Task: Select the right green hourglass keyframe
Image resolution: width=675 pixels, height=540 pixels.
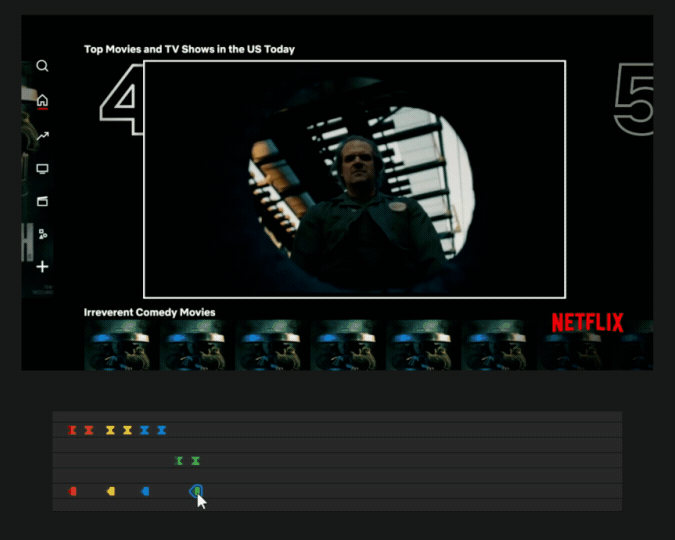Action: (195, 461)
